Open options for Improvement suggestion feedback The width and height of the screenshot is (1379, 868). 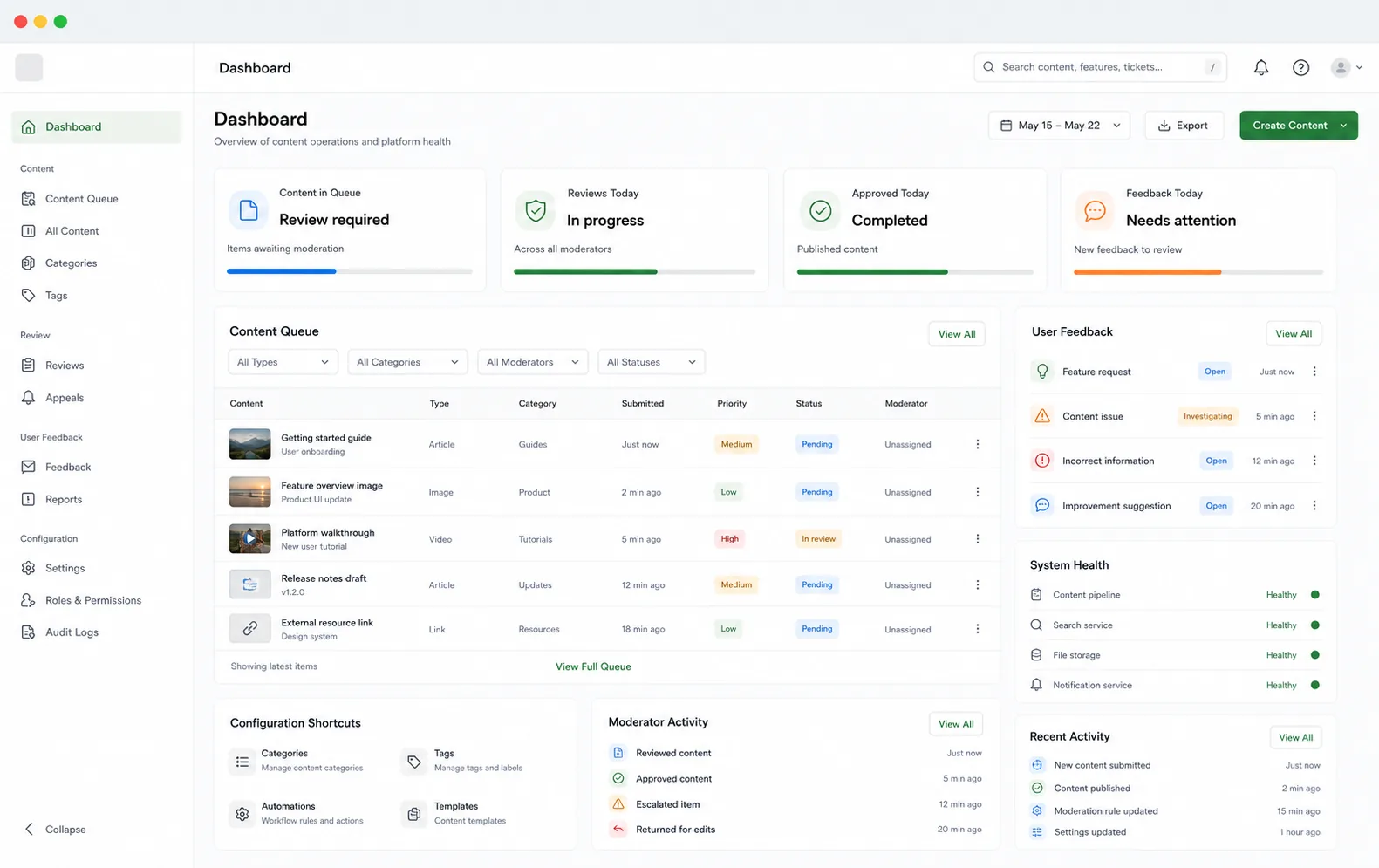(1314, 506)
